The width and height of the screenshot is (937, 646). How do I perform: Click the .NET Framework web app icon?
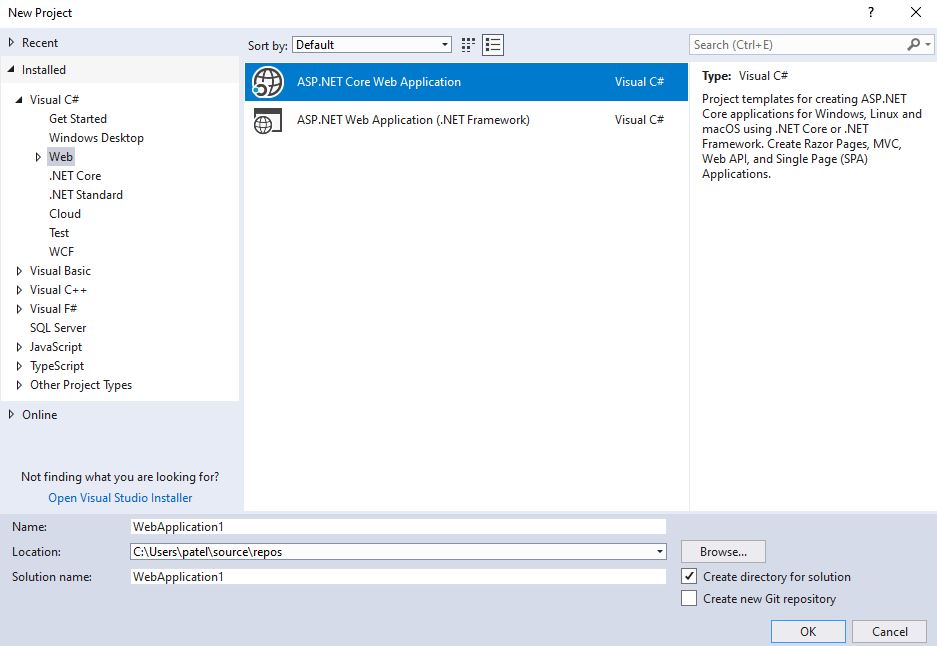point(267,120)
